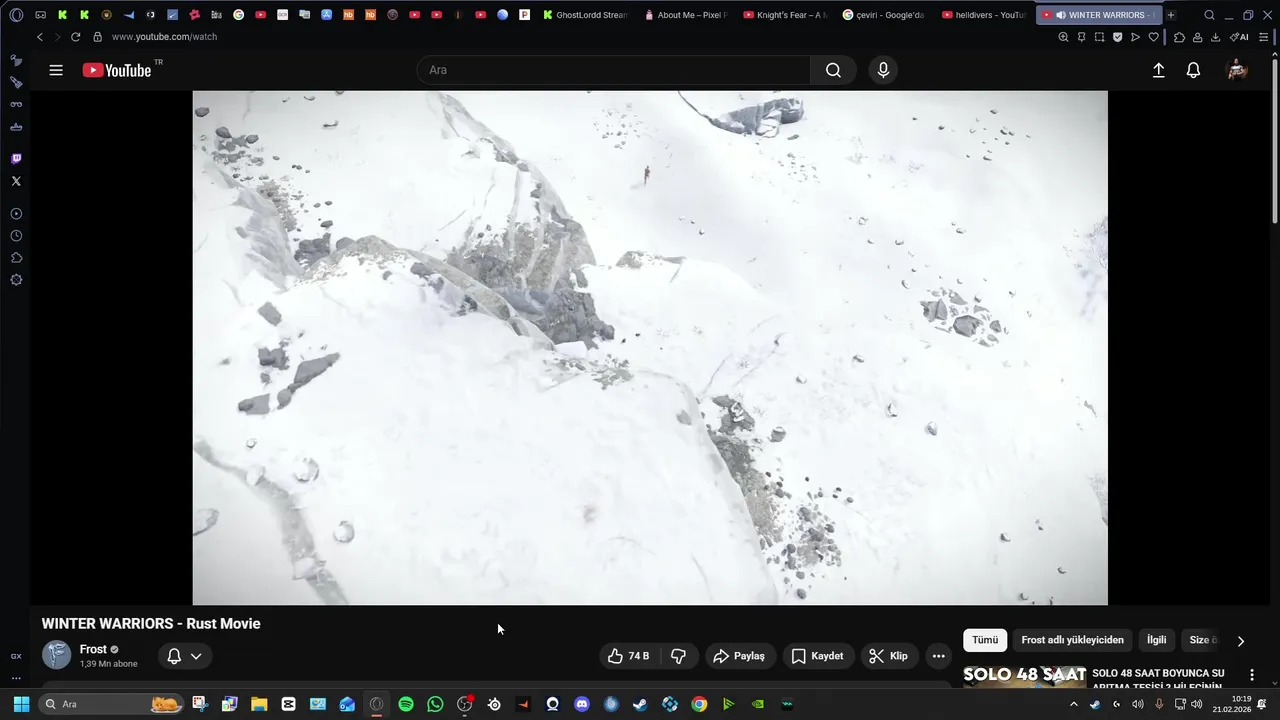
Task: Open the SOLO 48 SAAT video thumbnail
Action: pyautogui.click(x=1024, y=677)
